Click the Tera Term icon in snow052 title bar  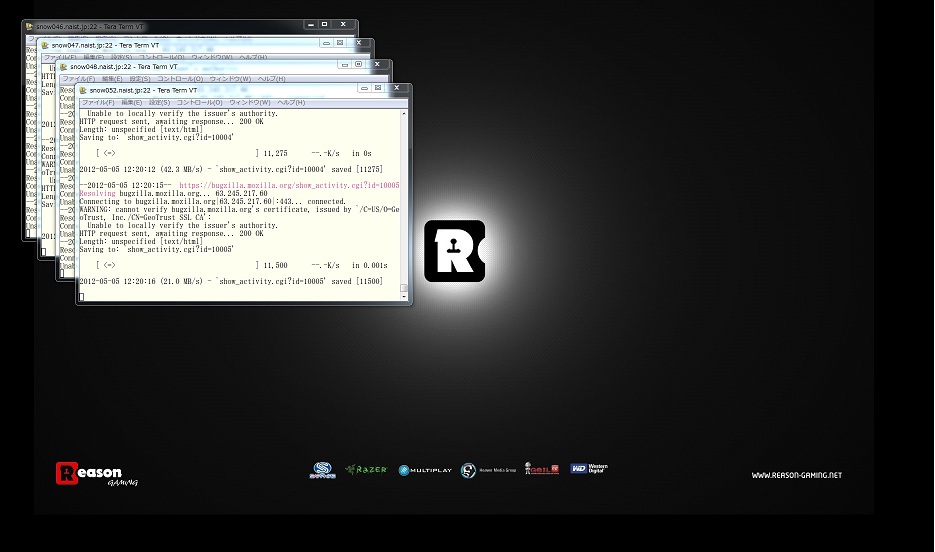pyautogui.click(x=83, y=91)
